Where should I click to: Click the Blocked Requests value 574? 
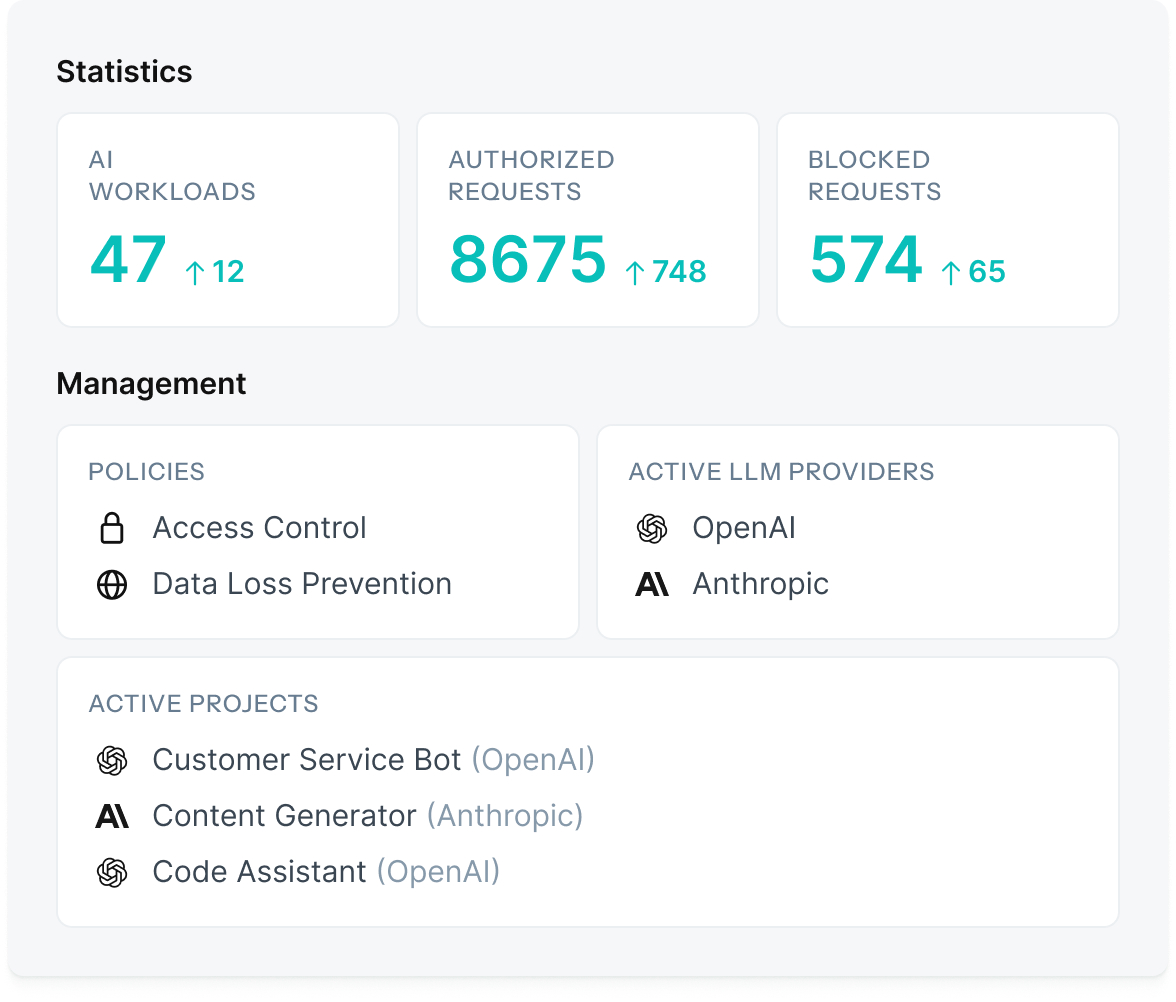(865, 260)
